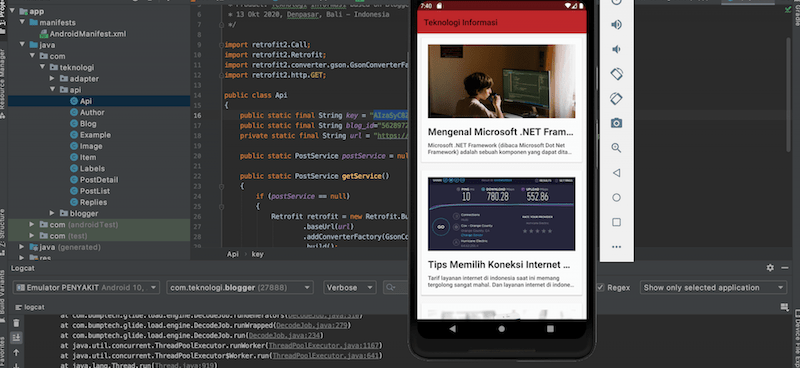800x368 pixels.
Task: Open the Blog class file
Action: tap(88, 124)
